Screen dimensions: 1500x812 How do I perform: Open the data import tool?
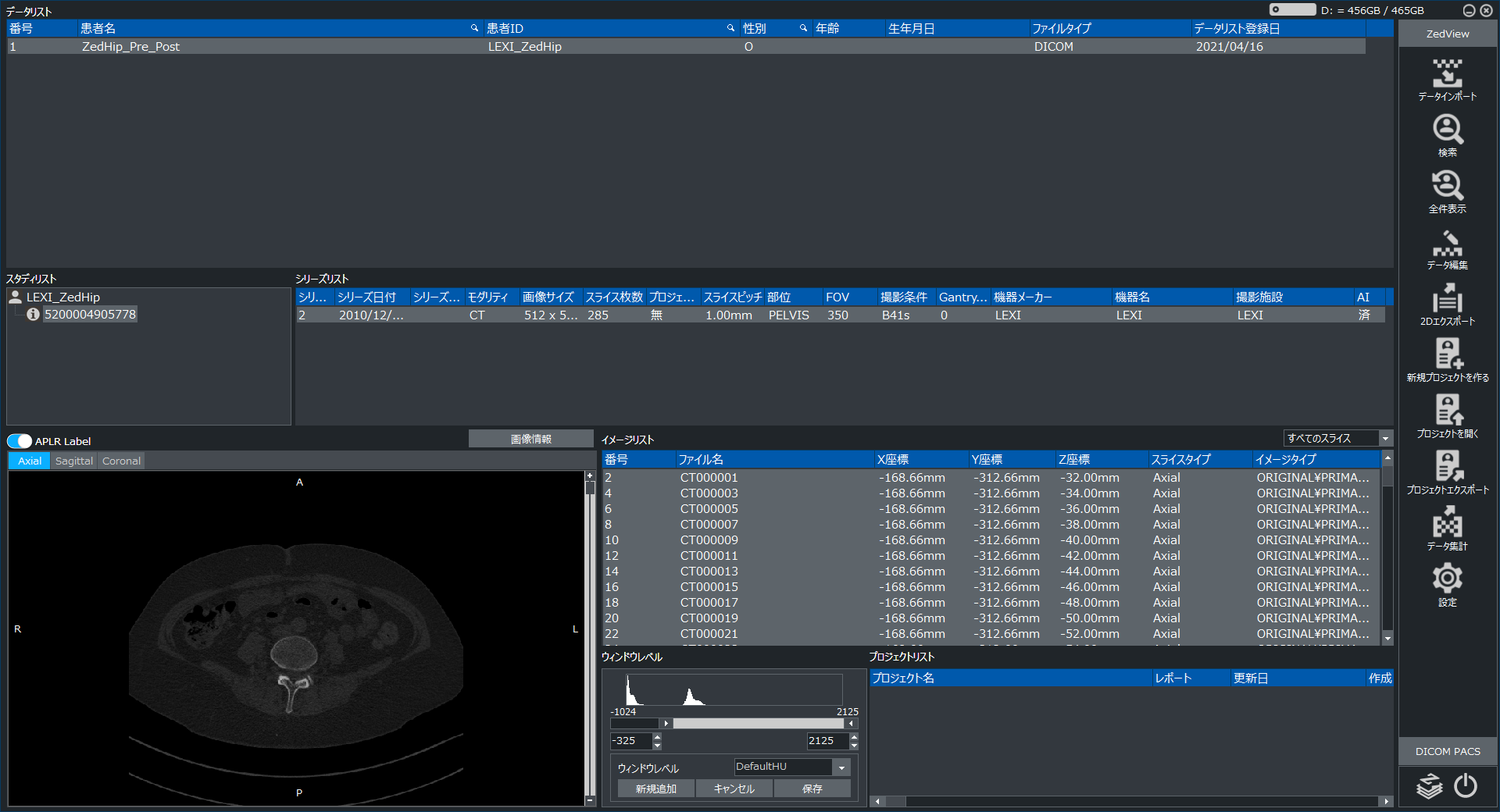coord(1447,80)
